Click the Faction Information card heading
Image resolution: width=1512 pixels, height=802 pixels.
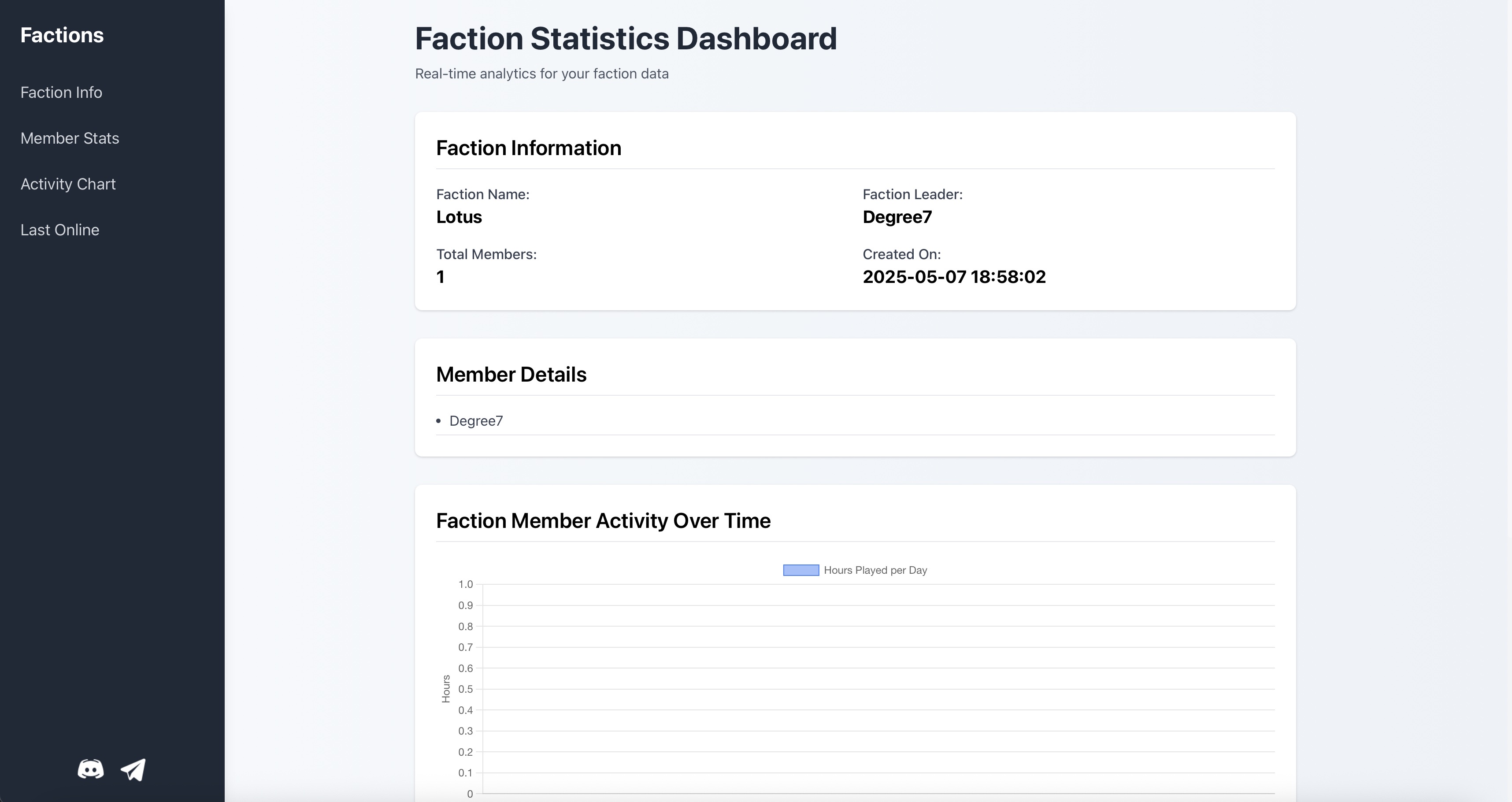(528, 148)
